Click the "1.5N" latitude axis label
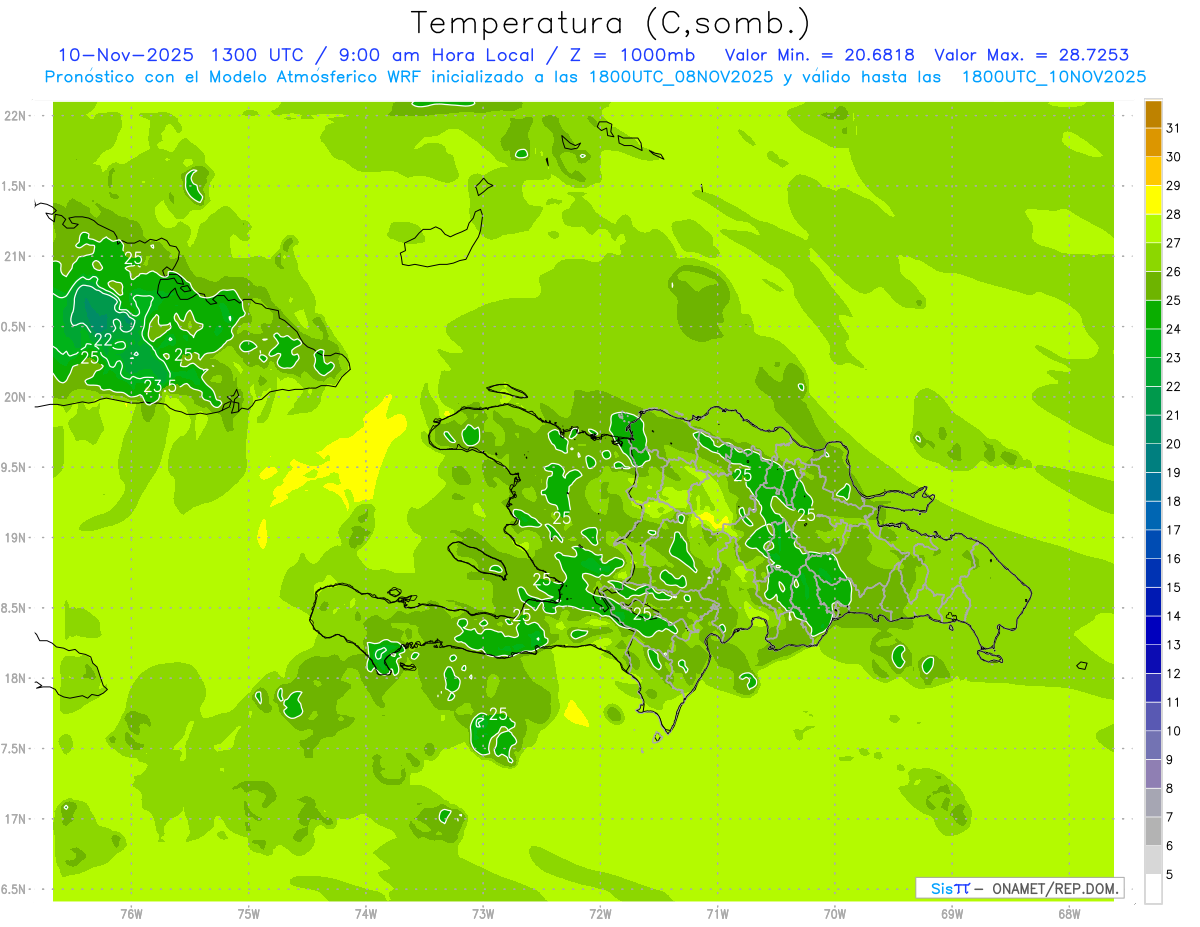 14,187
